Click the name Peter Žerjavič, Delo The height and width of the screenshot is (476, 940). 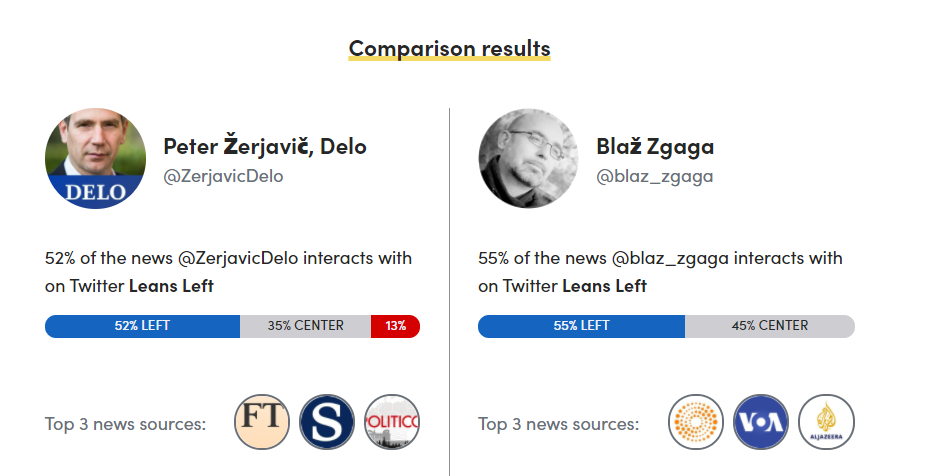265,147
